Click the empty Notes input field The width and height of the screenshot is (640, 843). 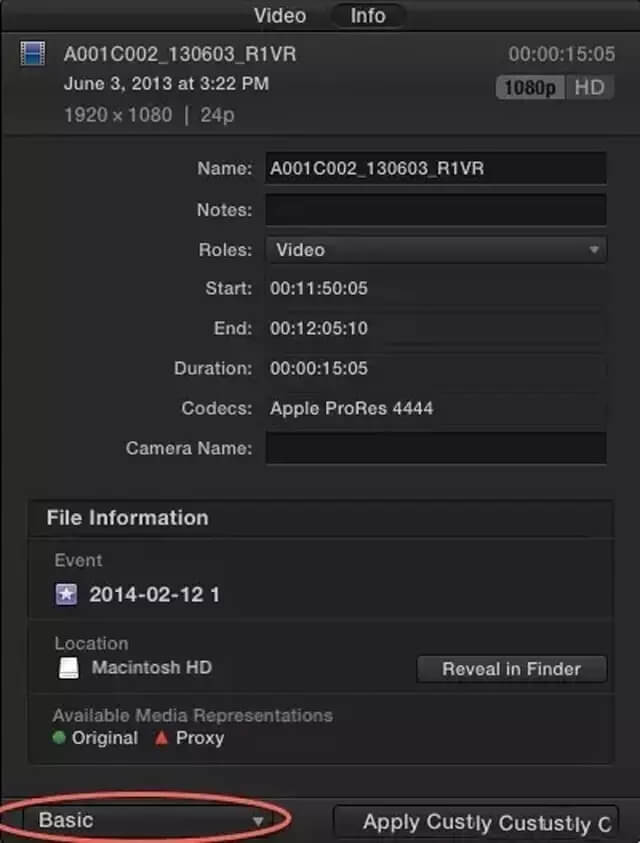click(x=435, y=210)
